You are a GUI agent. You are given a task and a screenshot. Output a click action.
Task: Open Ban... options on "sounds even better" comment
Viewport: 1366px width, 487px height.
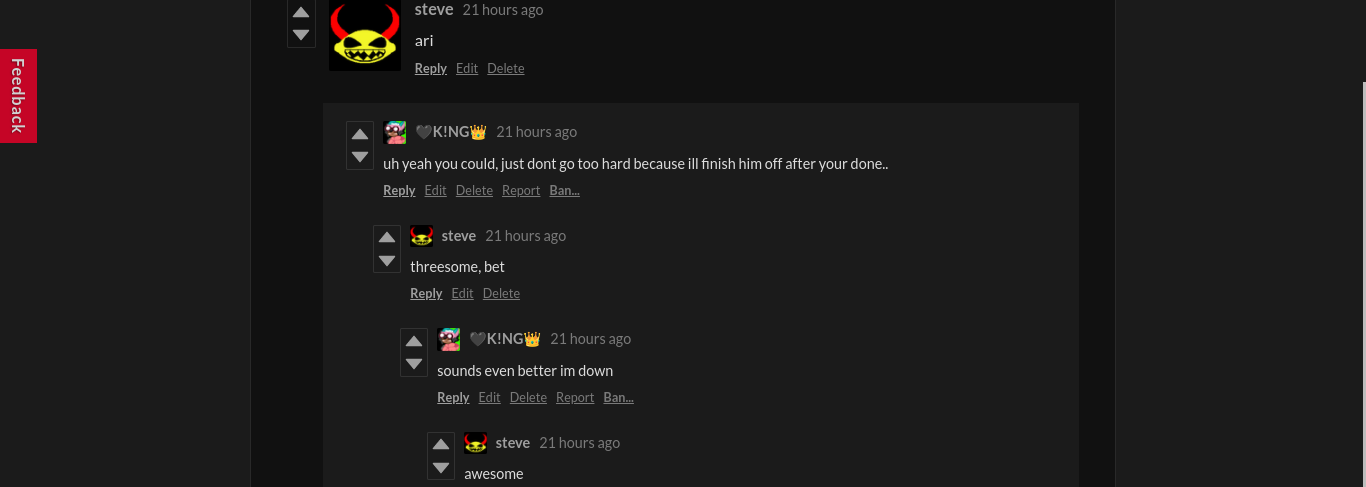click(x=618, y=397)
